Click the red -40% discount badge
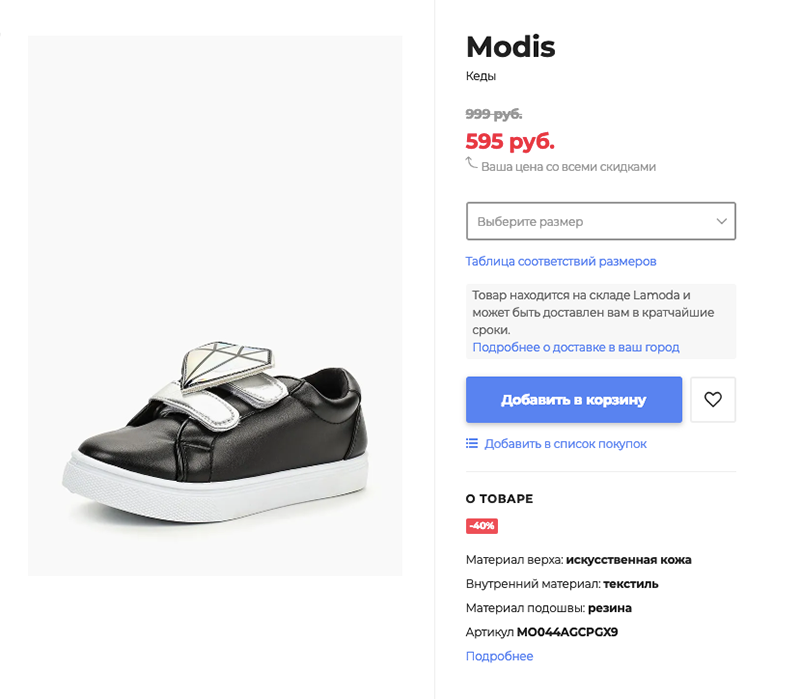 (482, 526)
